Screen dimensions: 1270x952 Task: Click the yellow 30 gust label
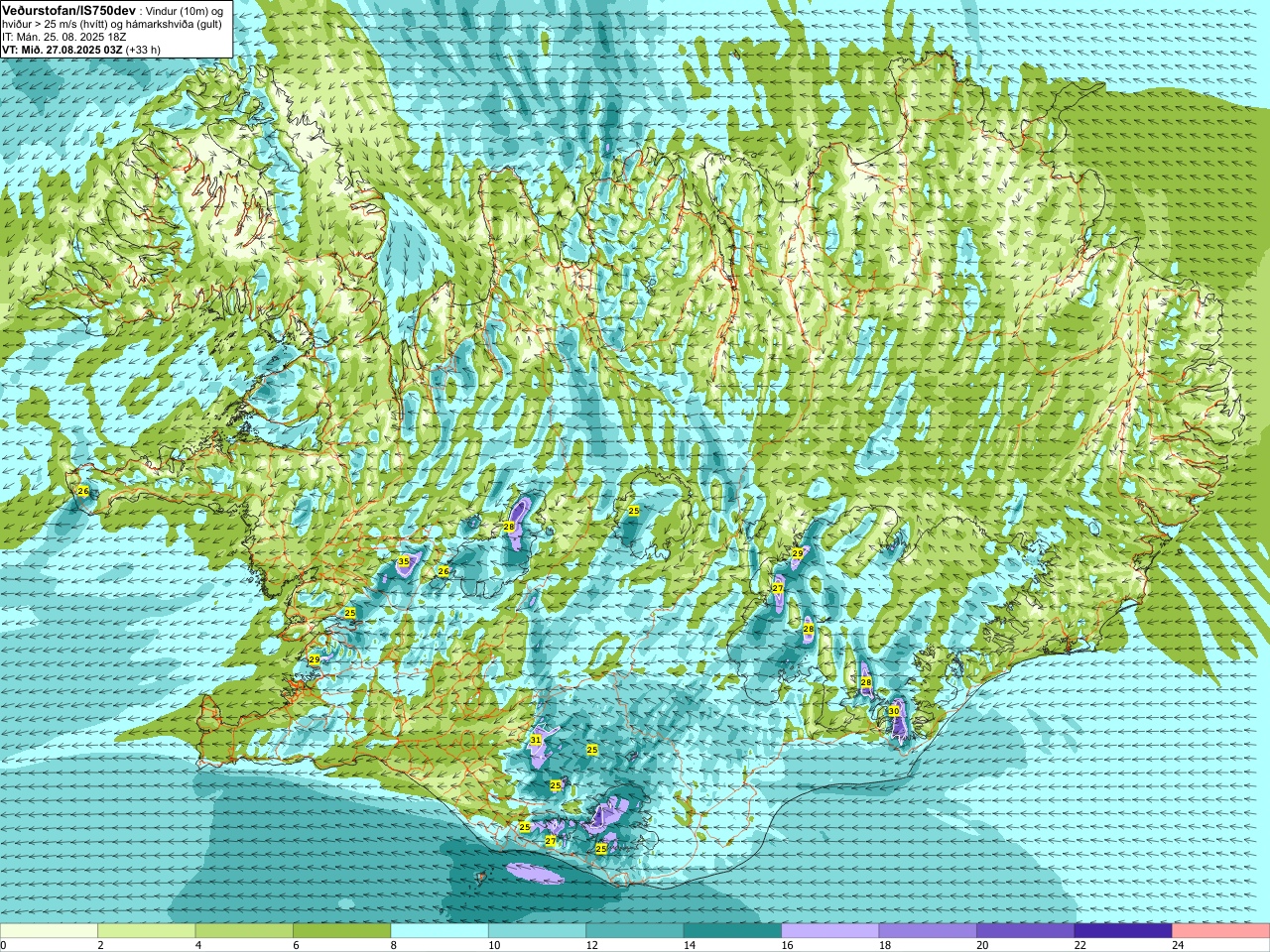point(893,711)
